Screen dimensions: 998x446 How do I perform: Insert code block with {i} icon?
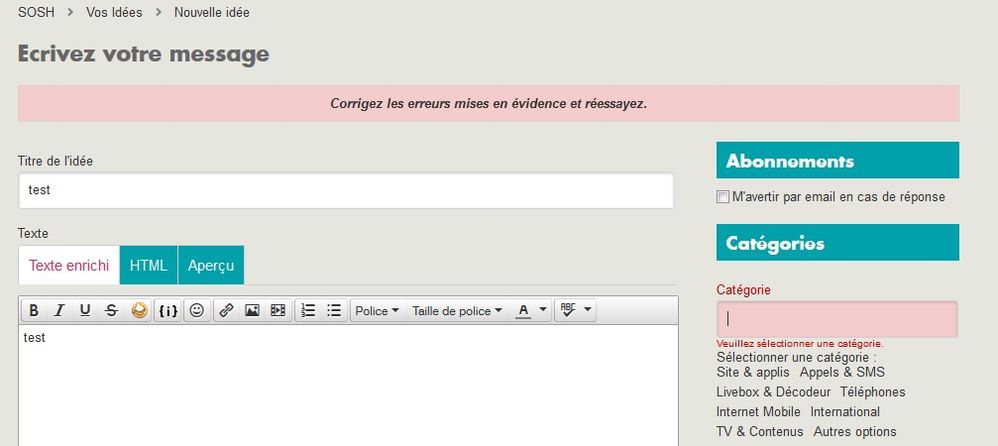point(168,311)
